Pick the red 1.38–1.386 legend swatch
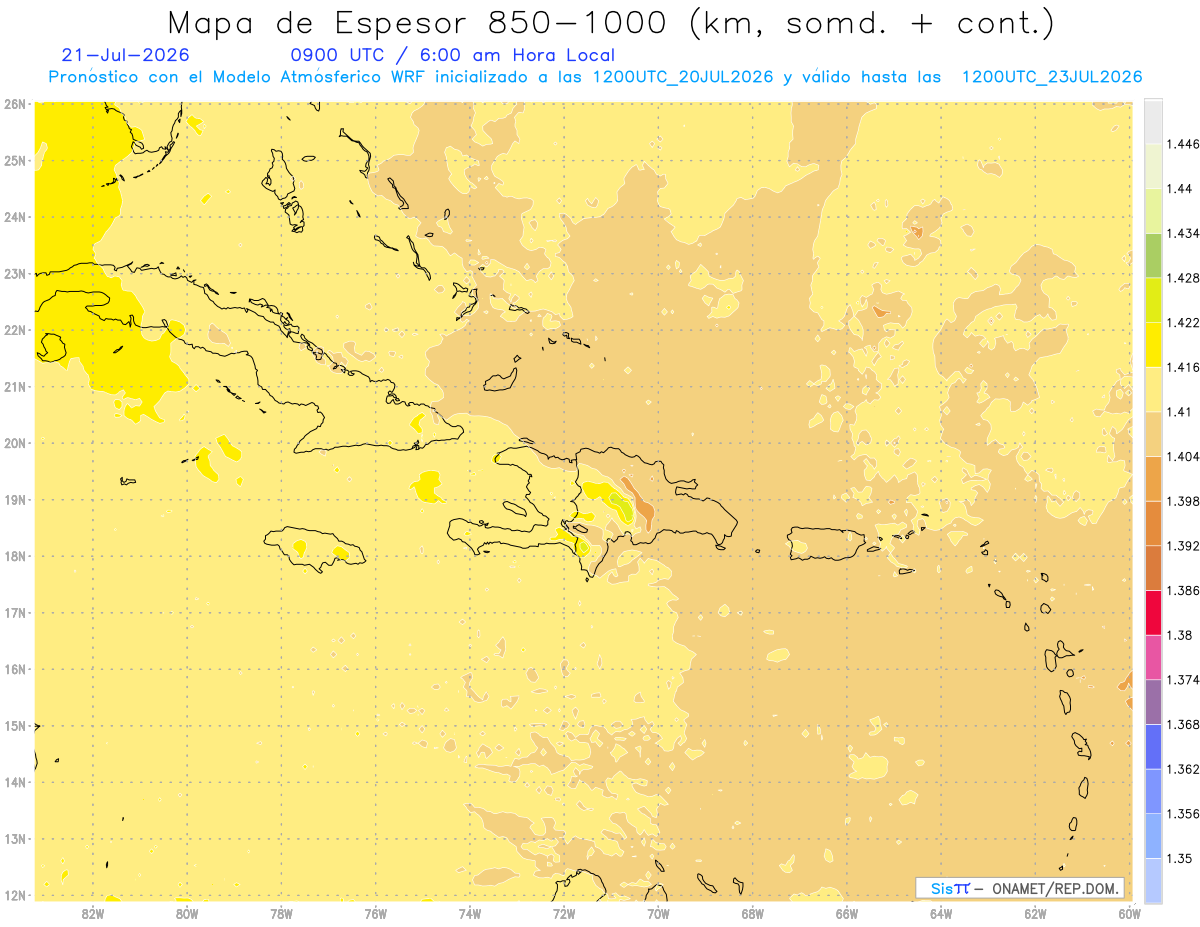Viewport: 1200px width, 927px height. pyautogui.click(x=1153, y=613)
